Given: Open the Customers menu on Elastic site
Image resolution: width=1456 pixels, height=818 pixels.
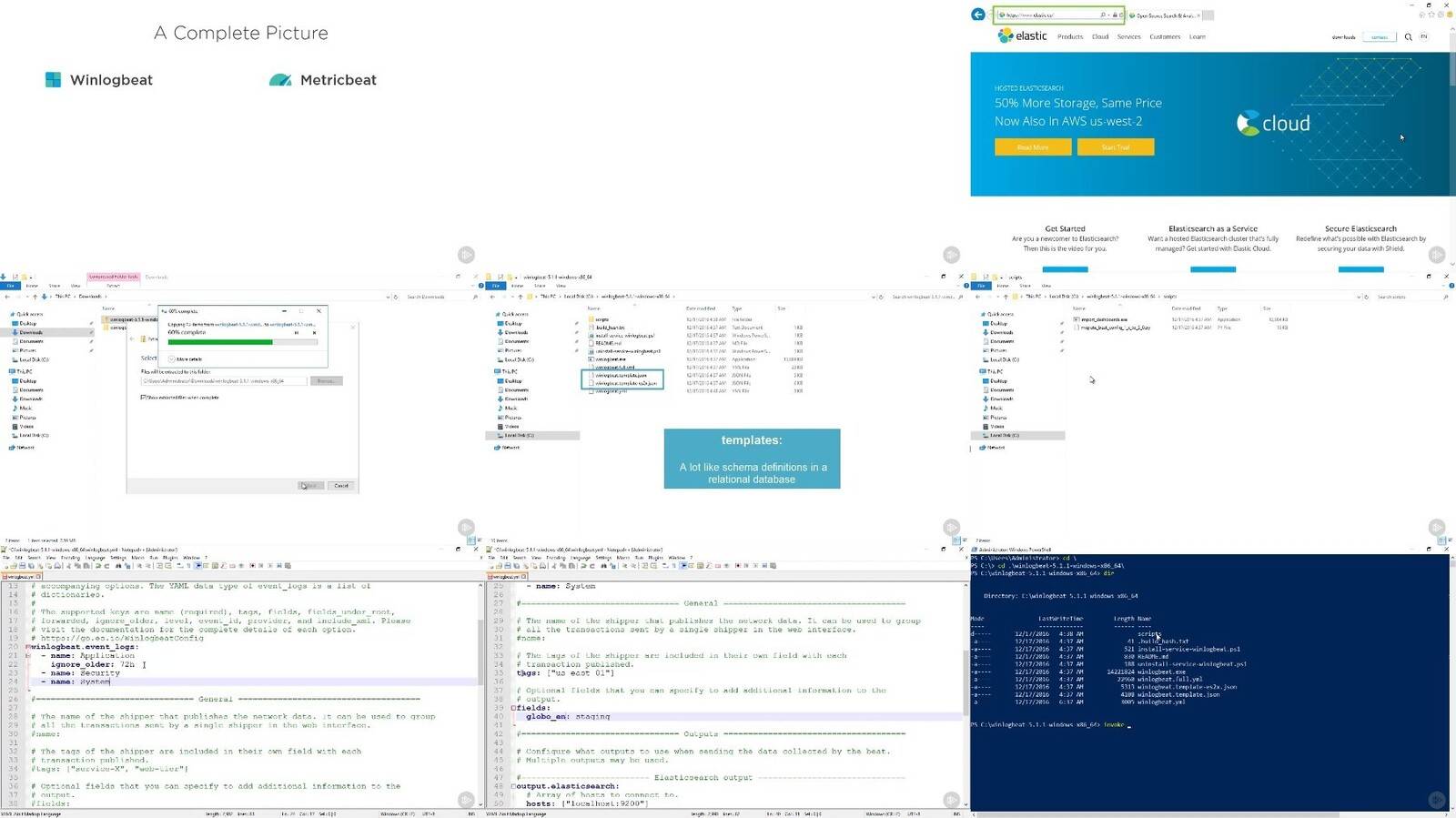Looking at the screenshot, I should click(x=1165, y=37).
